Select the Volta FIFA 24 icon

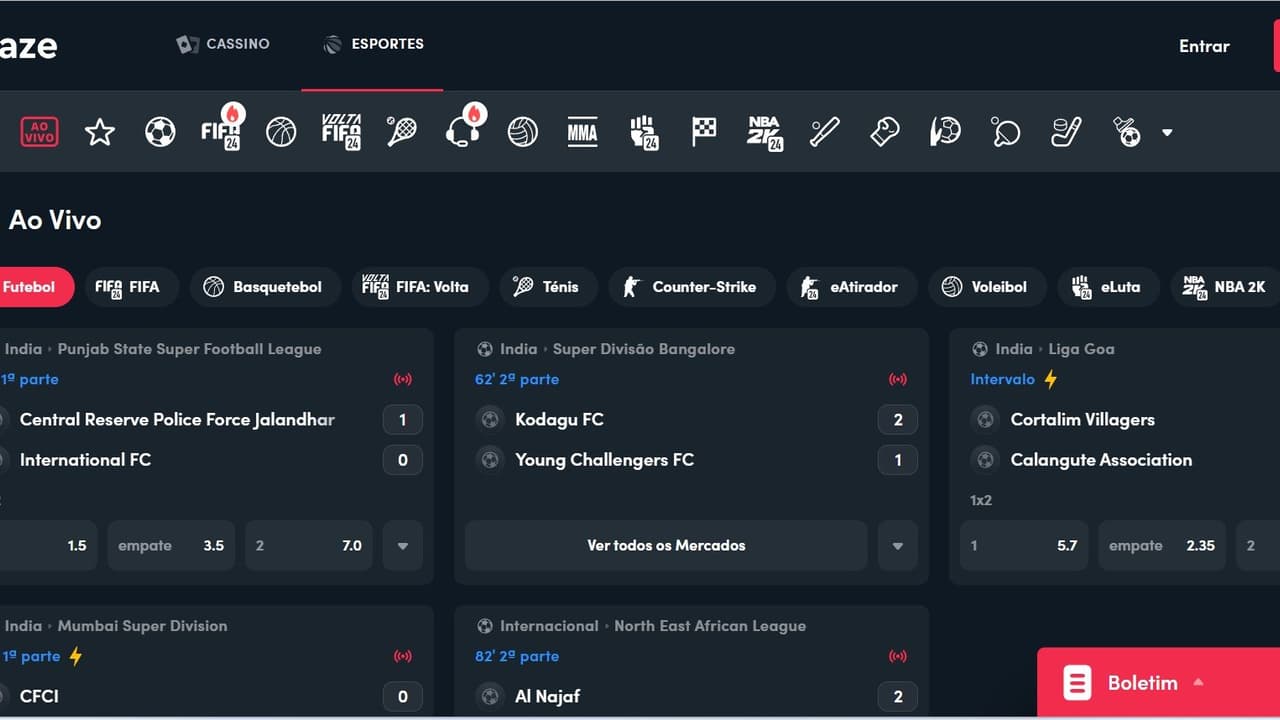[x=341, y=132]
